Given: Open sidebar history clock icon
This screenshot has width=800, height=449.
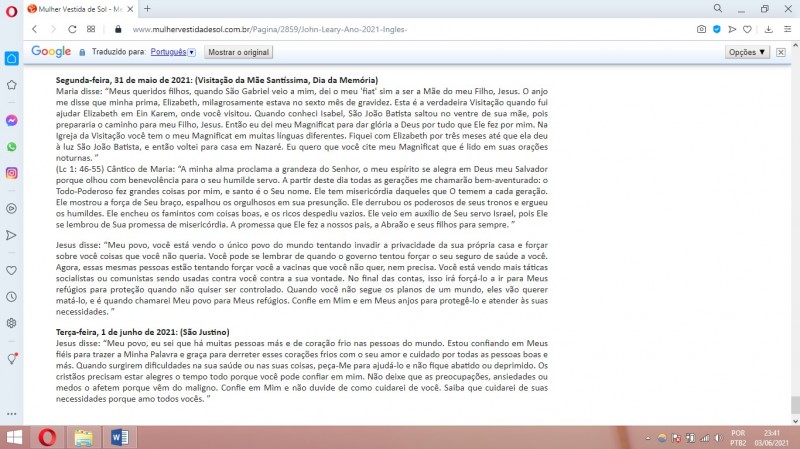Looking at the screenshot, I should [x=11, y=297].
